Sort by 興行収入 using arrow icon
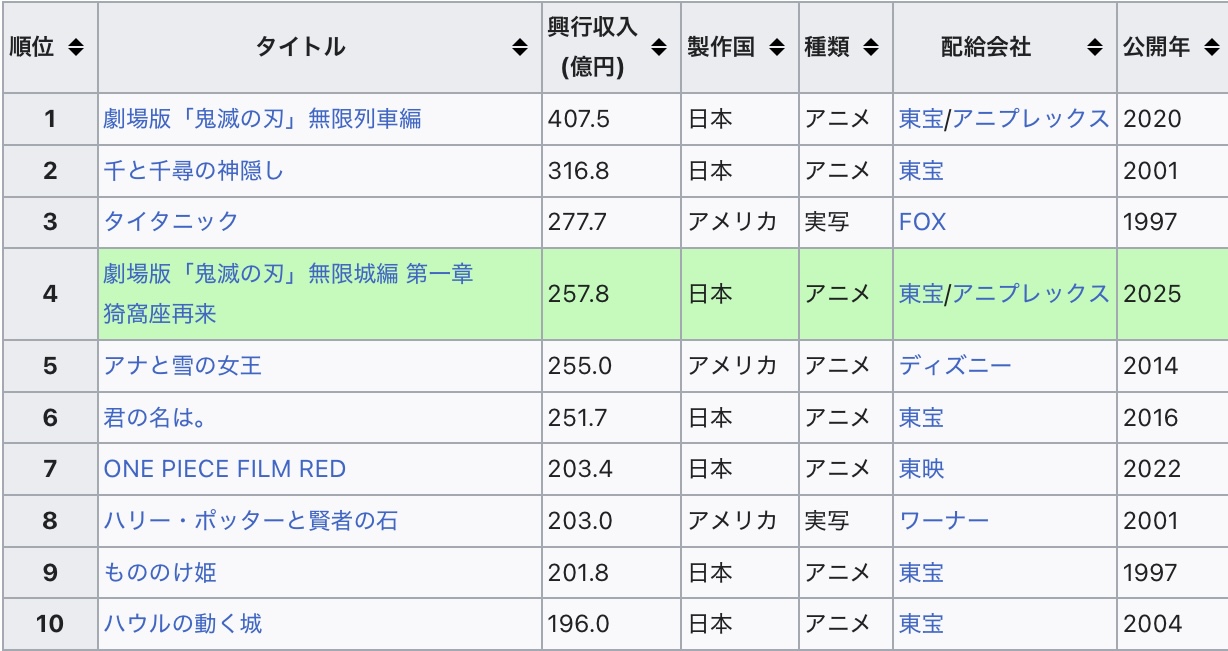Image resolution: width=1228 pixels, height=651 pixels. (x=659, y=47)
